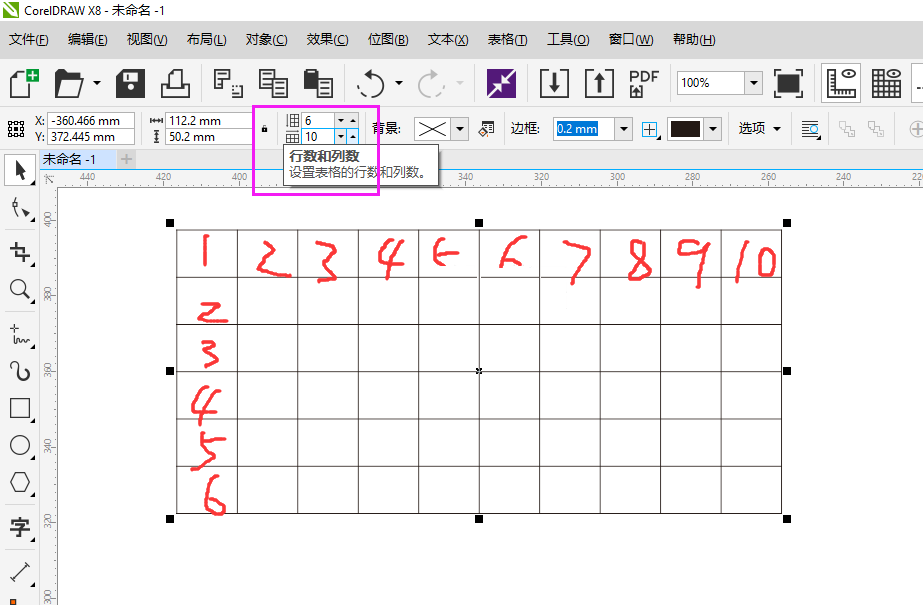Viewport: 923px width, 605px height.
Task: Click the black border color swatch
Action: (686, 129)
